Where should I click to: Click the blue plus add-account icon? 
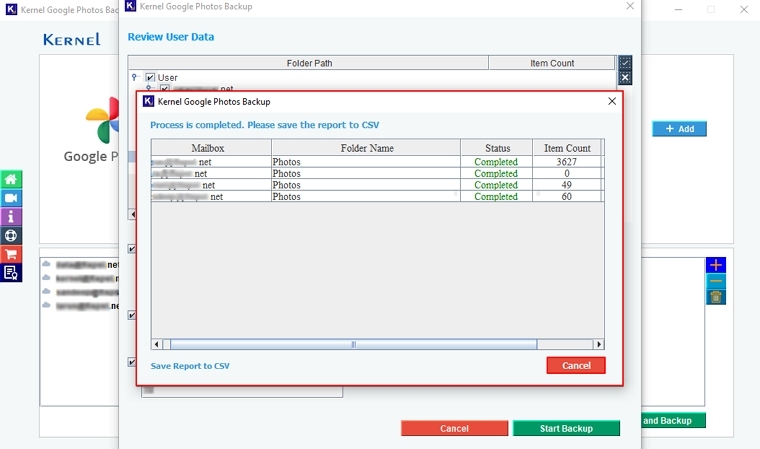[x=716, y=265]
